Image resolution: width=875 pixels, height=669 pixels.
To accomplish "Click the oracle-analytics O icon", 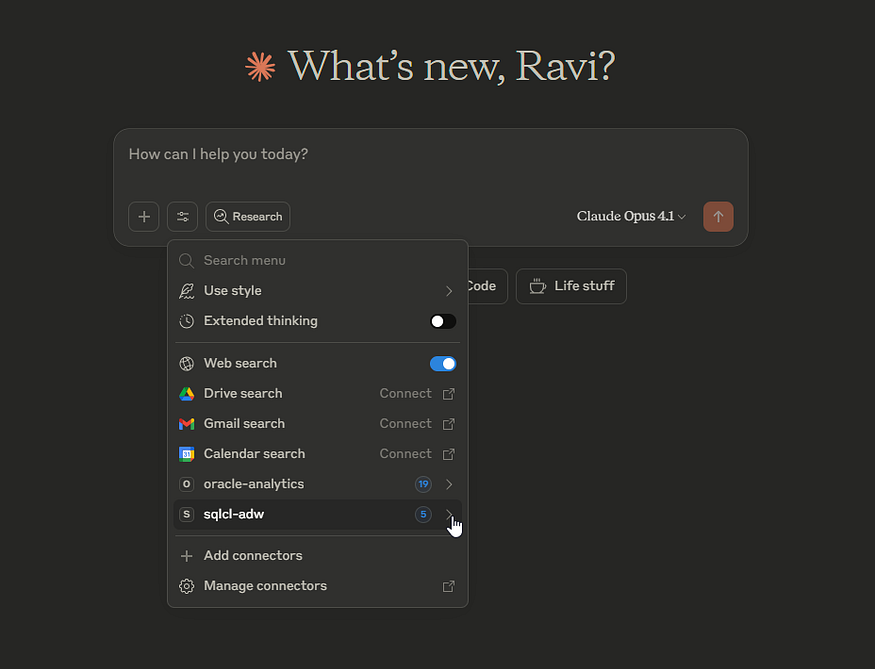I will [186, 484].
